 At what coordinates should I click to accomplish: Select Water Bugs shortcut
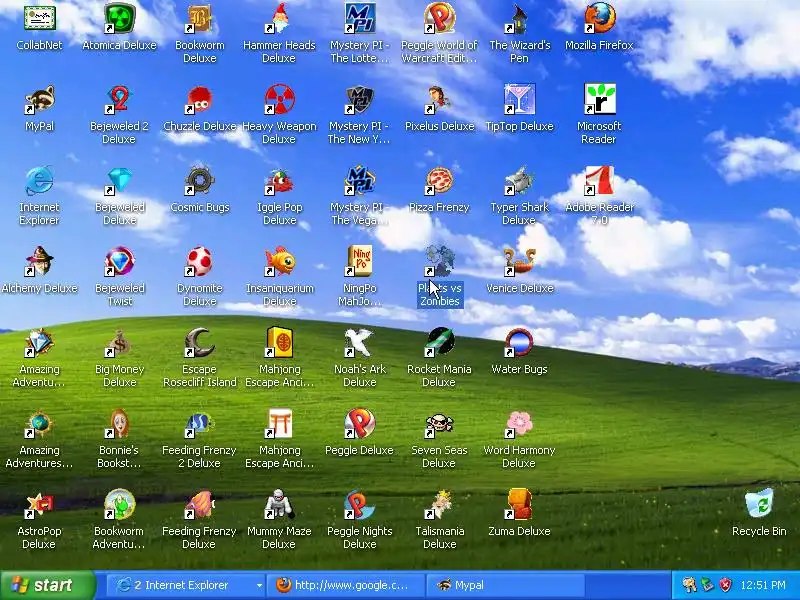point(519,342)
